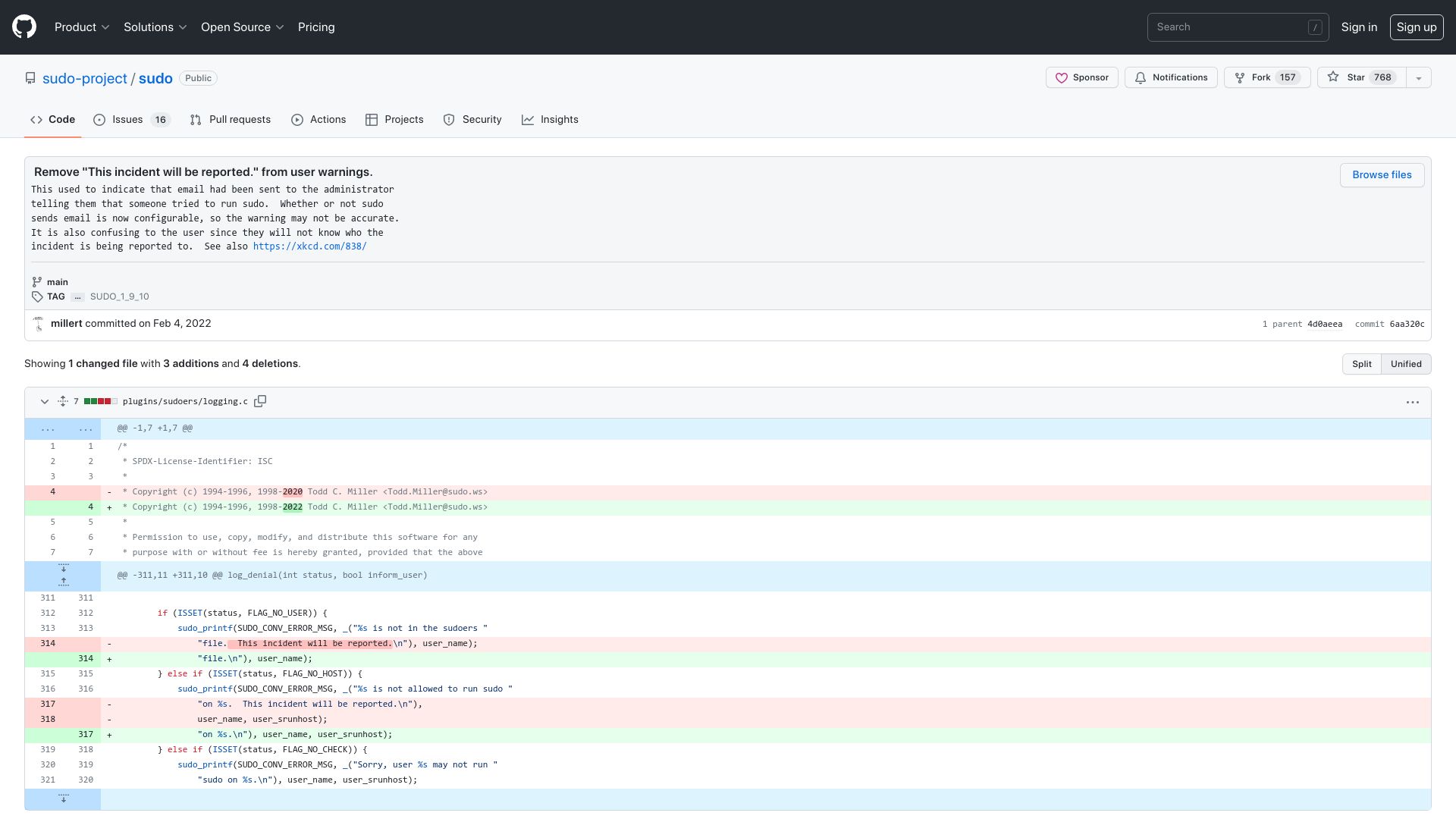The height and width of the screenshot is (819, 1456).
Task: Switch diff view to Unified
Action: coord(1406,364)
